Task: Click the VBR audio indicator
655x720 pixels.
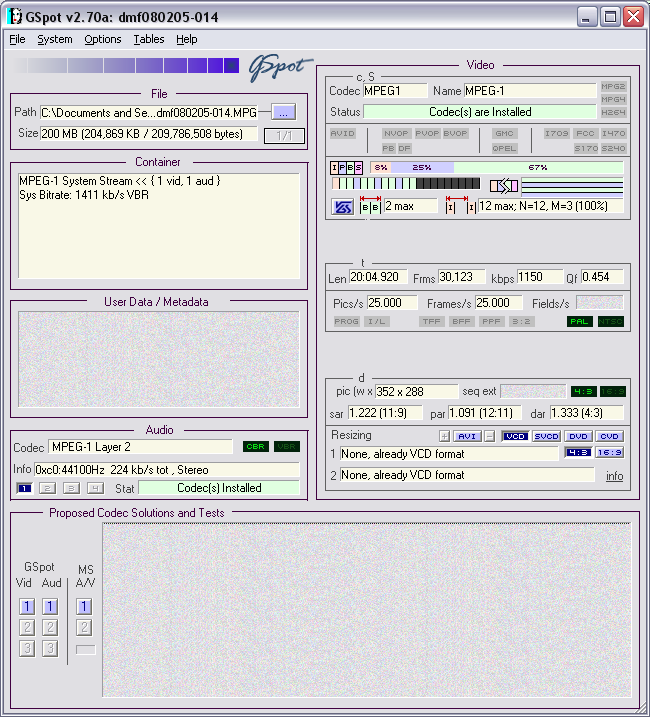Action: 286,447
